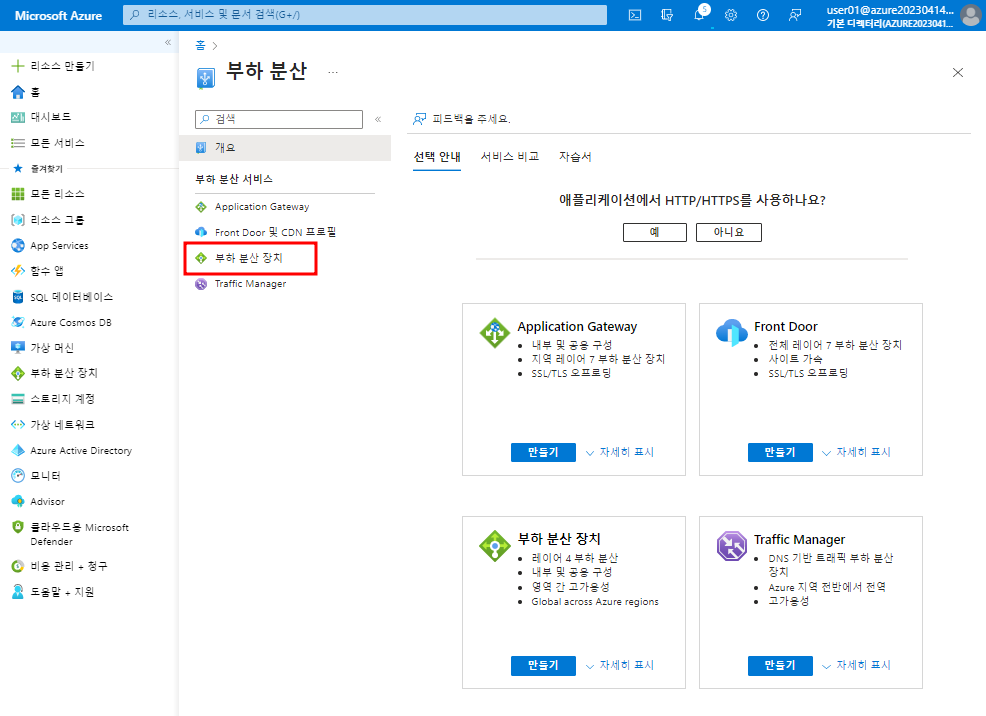Select 개요 in the resource menu
The width and height of the screenshot is (986, 716).
point(285,147)
